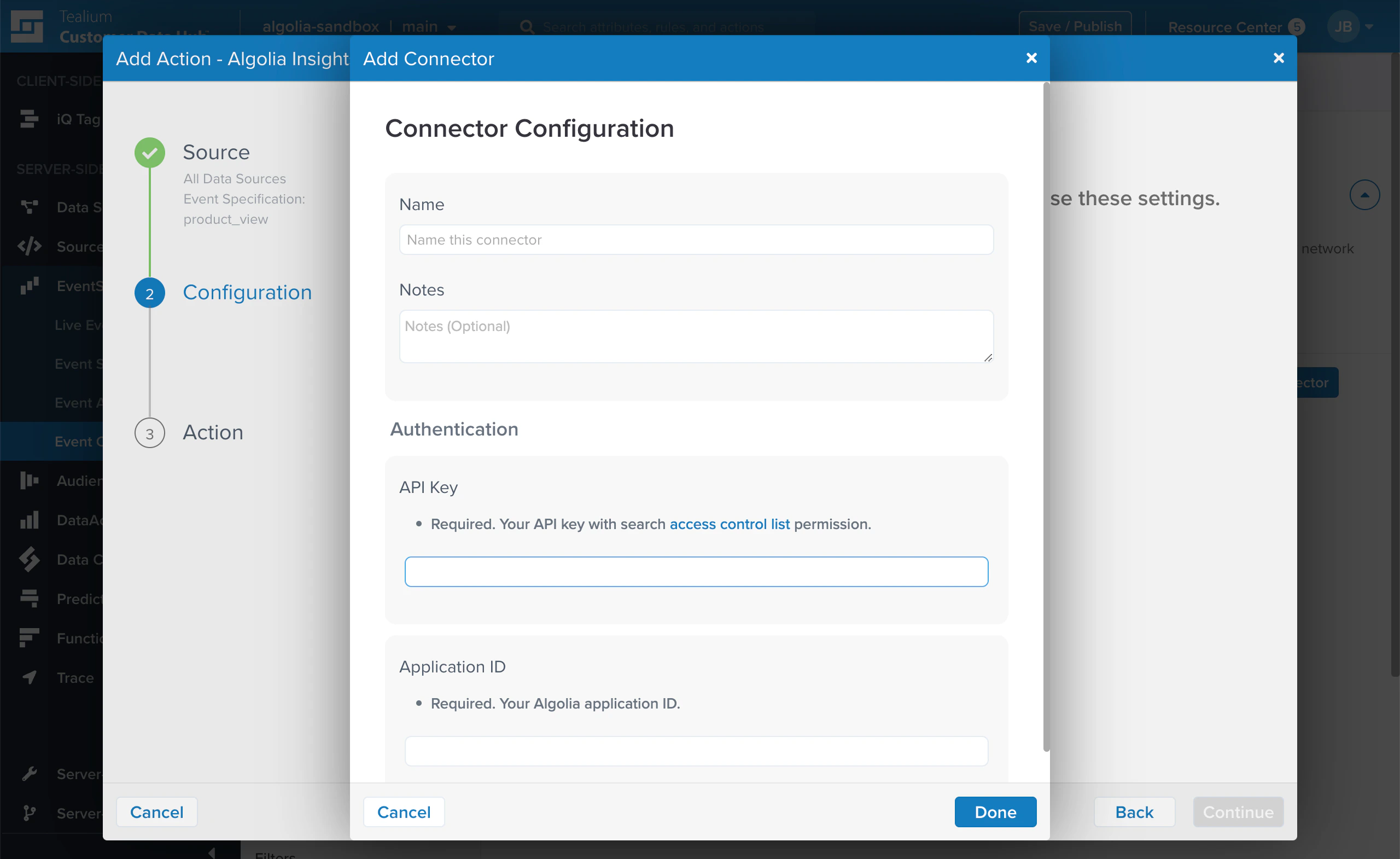The height and width of the screenshot is (859, 1400).
Task: Click the algolia-sandbox account name
Action: tap(320, 26)
